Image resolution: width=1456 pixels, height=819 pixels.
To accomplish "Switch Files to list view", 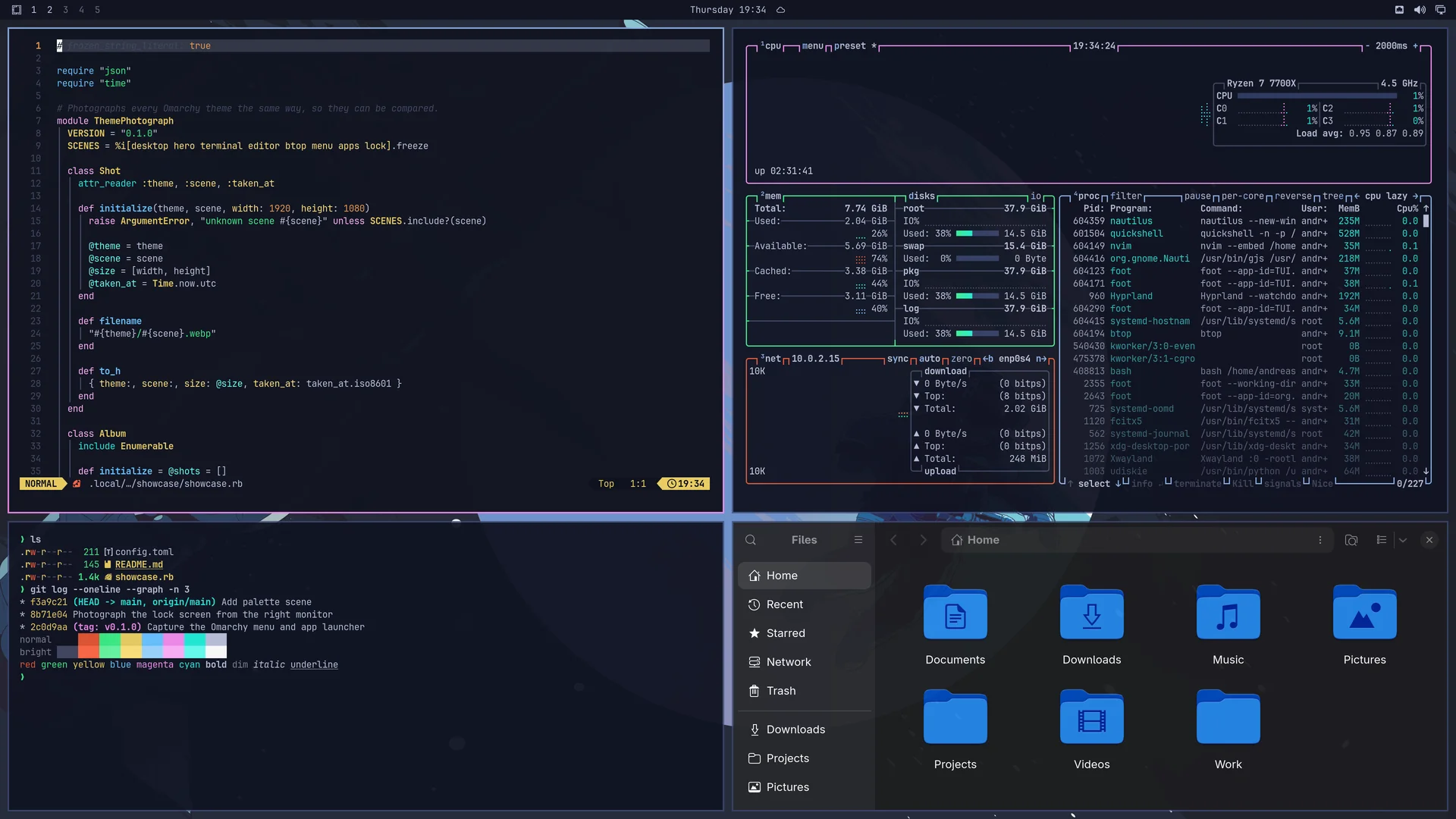I will [1382, 540].
